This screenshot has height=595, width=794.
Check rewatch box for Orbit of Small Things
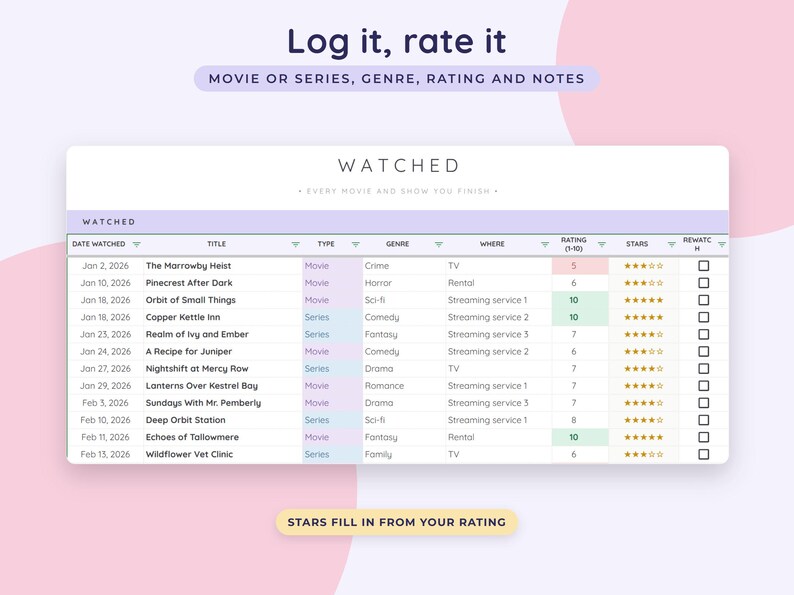[703, 300]
